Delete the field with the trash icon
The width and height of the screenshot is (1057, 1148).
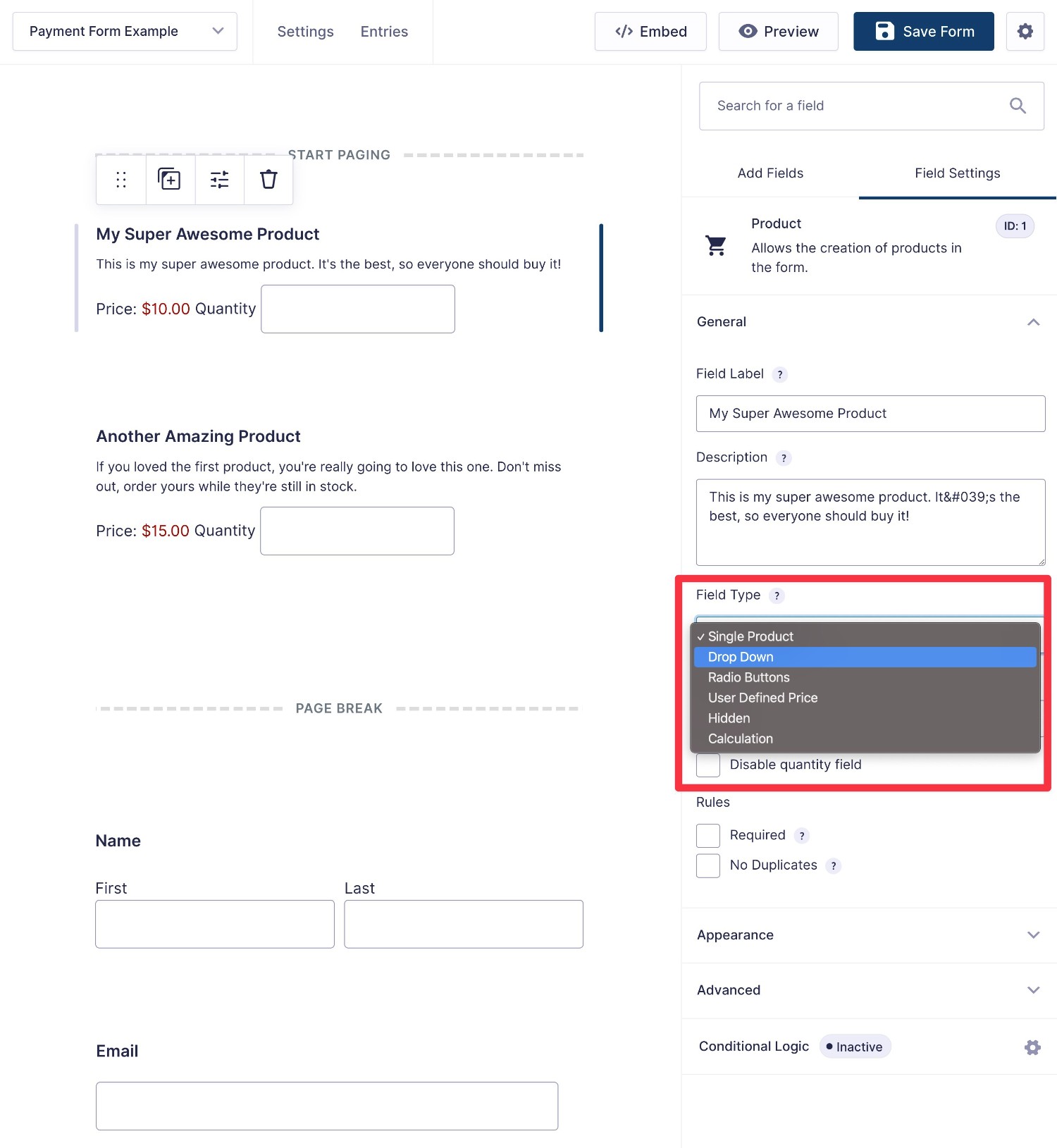click(x=268, y=180)
